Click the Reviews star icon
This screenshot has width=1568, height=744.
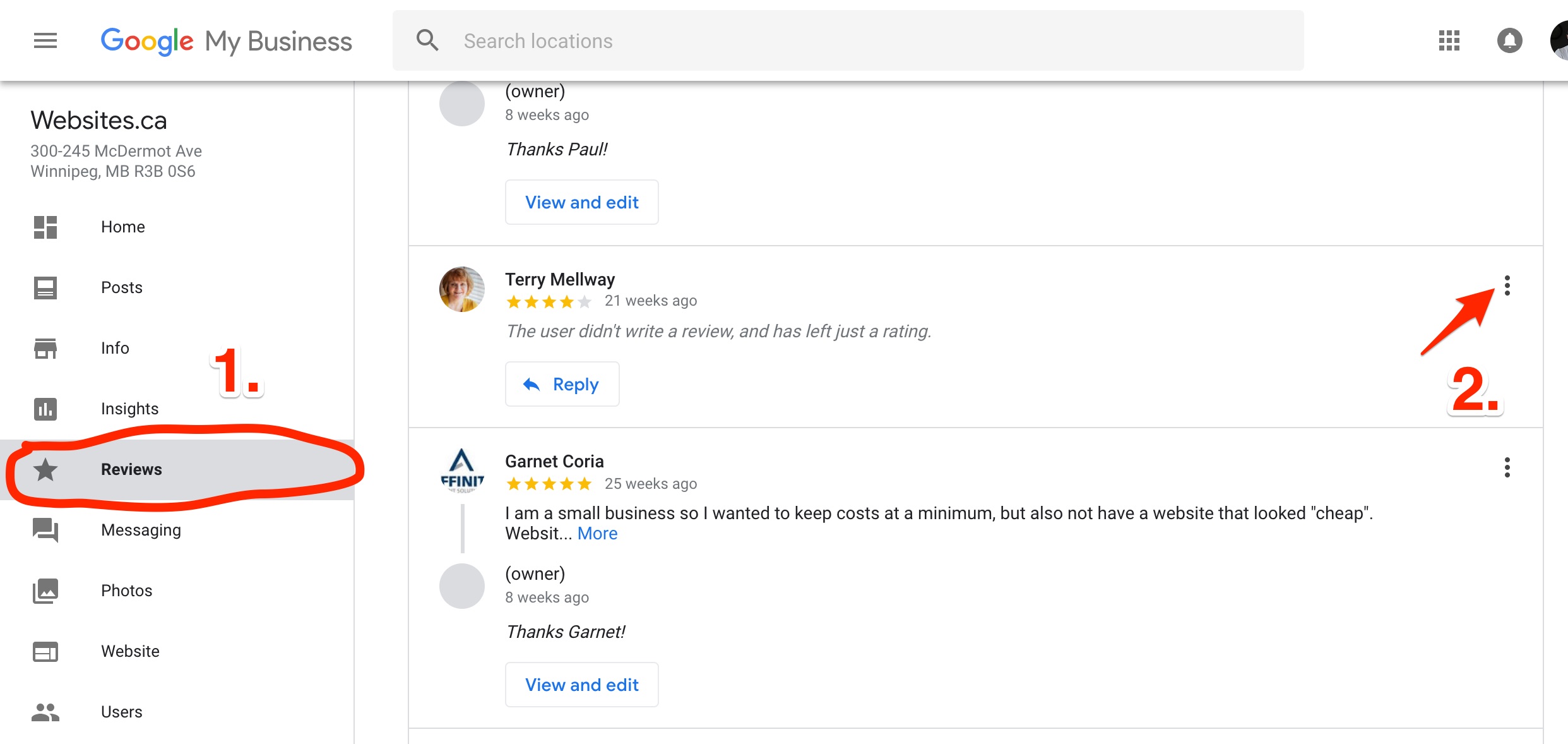coord(45,469)
